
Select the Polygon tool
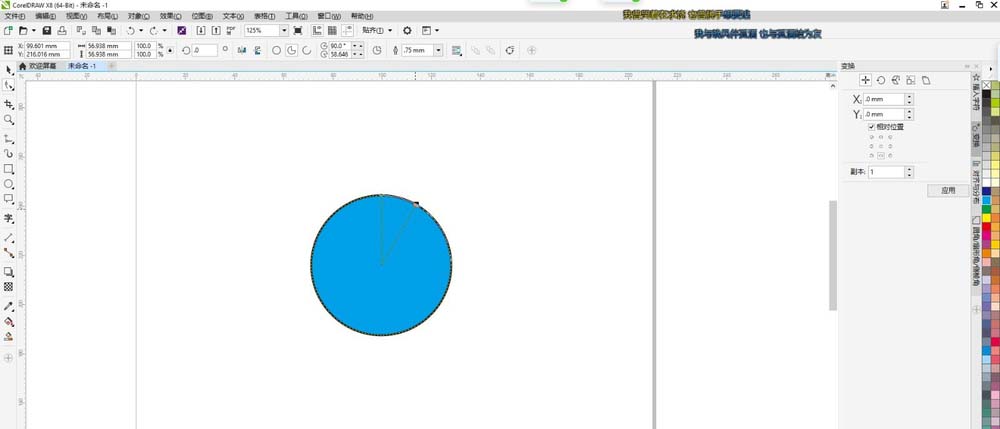click(8, 199)
